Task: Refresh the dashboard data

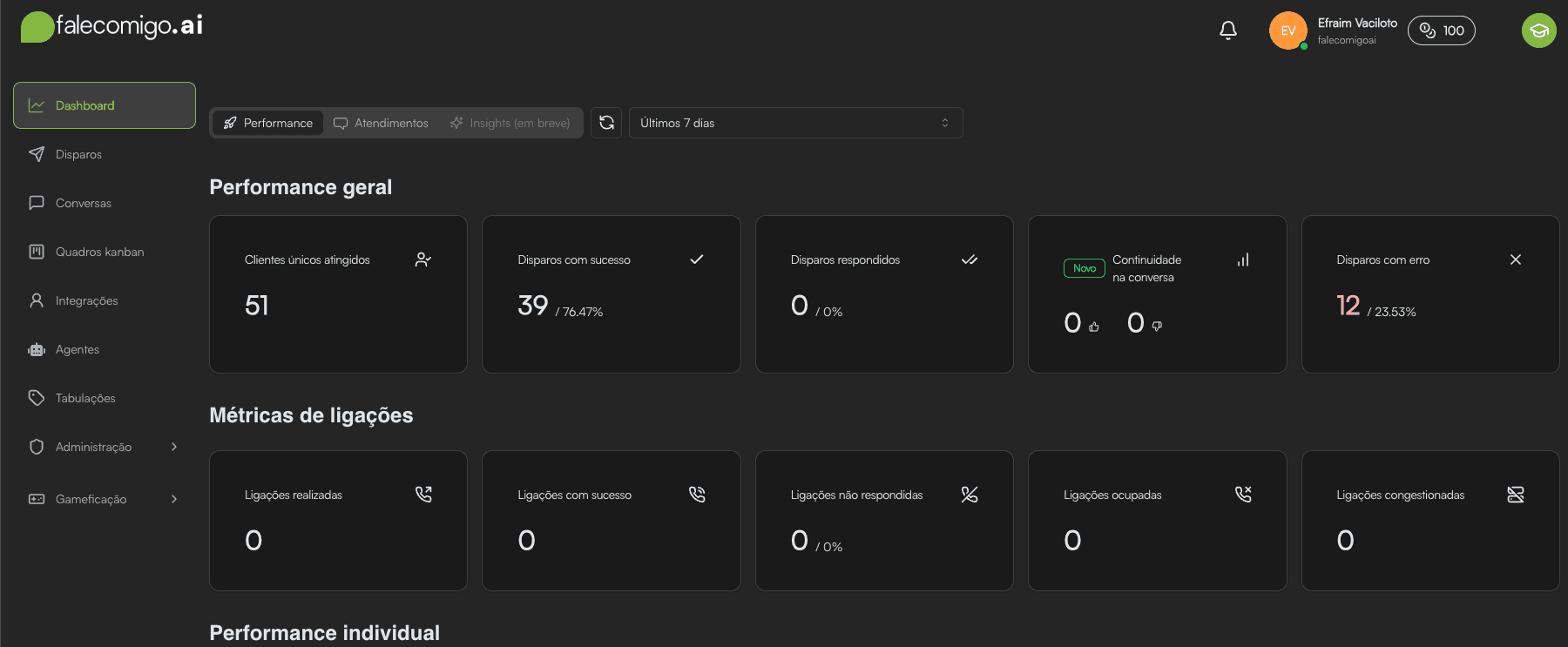Action: tap(607, 123)
